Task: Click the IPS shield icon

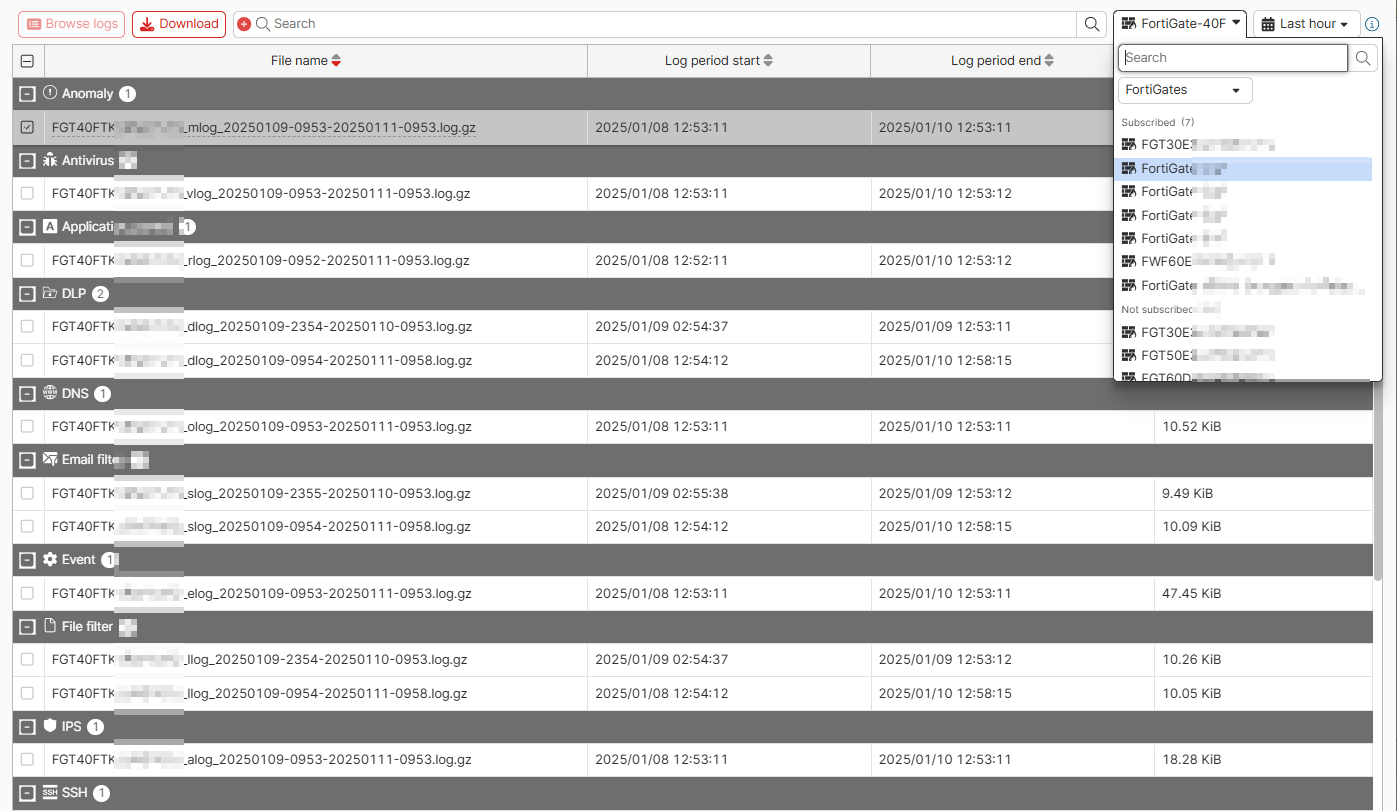Action: pyautogui.click(x=49, y=727)
